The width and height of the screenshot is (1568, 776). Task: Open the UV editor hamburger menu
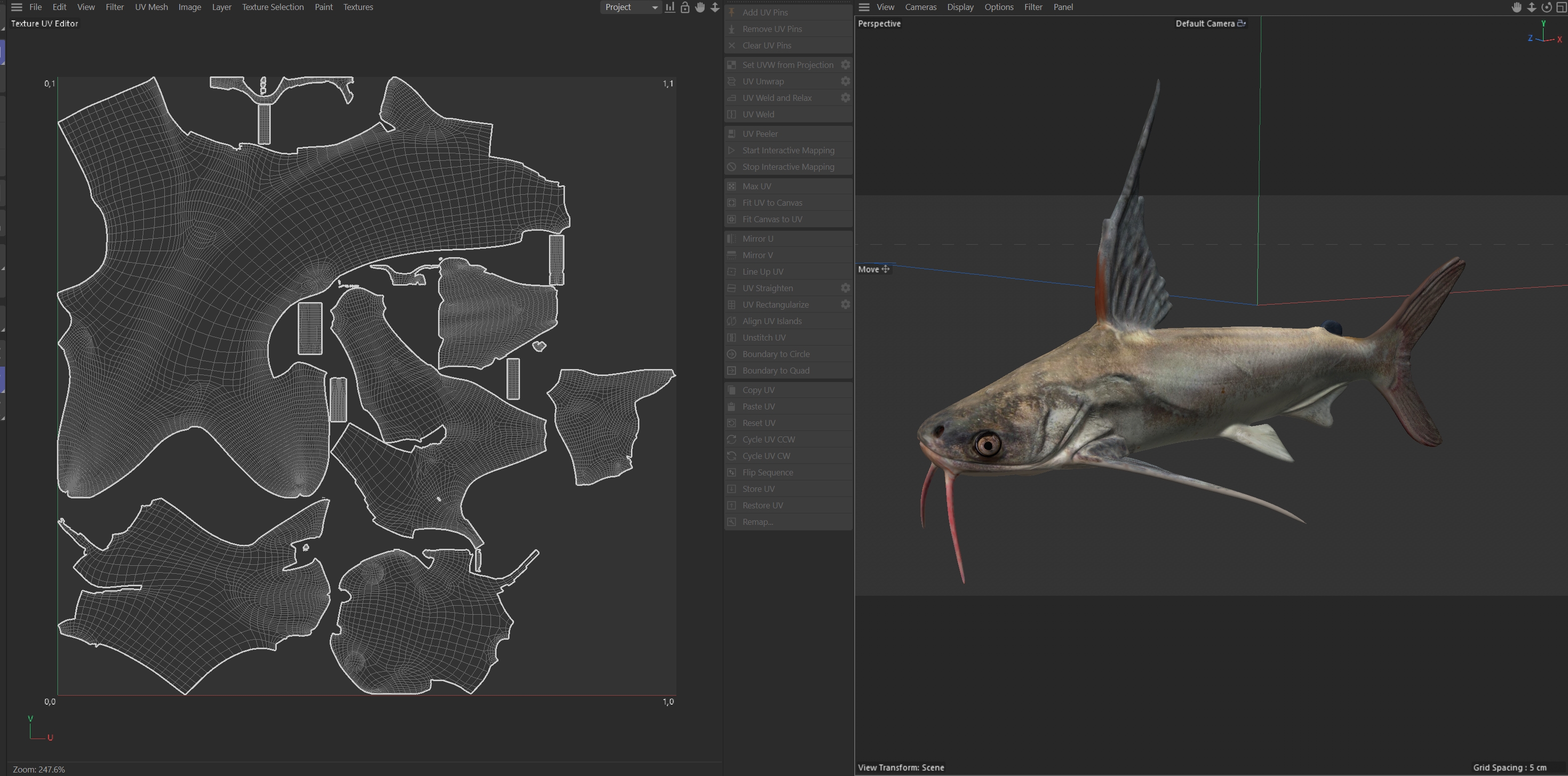pyautogui.click(x=16, y=7)
